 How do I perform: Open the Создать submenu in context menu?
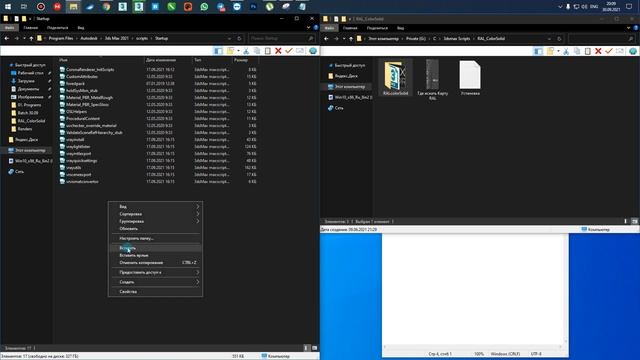point(156,282)
